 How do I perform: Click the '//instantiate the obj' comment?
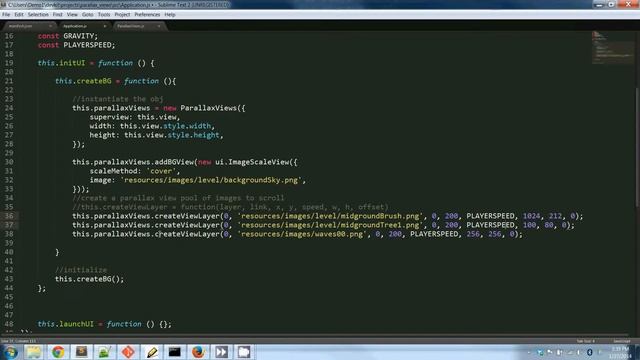tap(118, 99)
